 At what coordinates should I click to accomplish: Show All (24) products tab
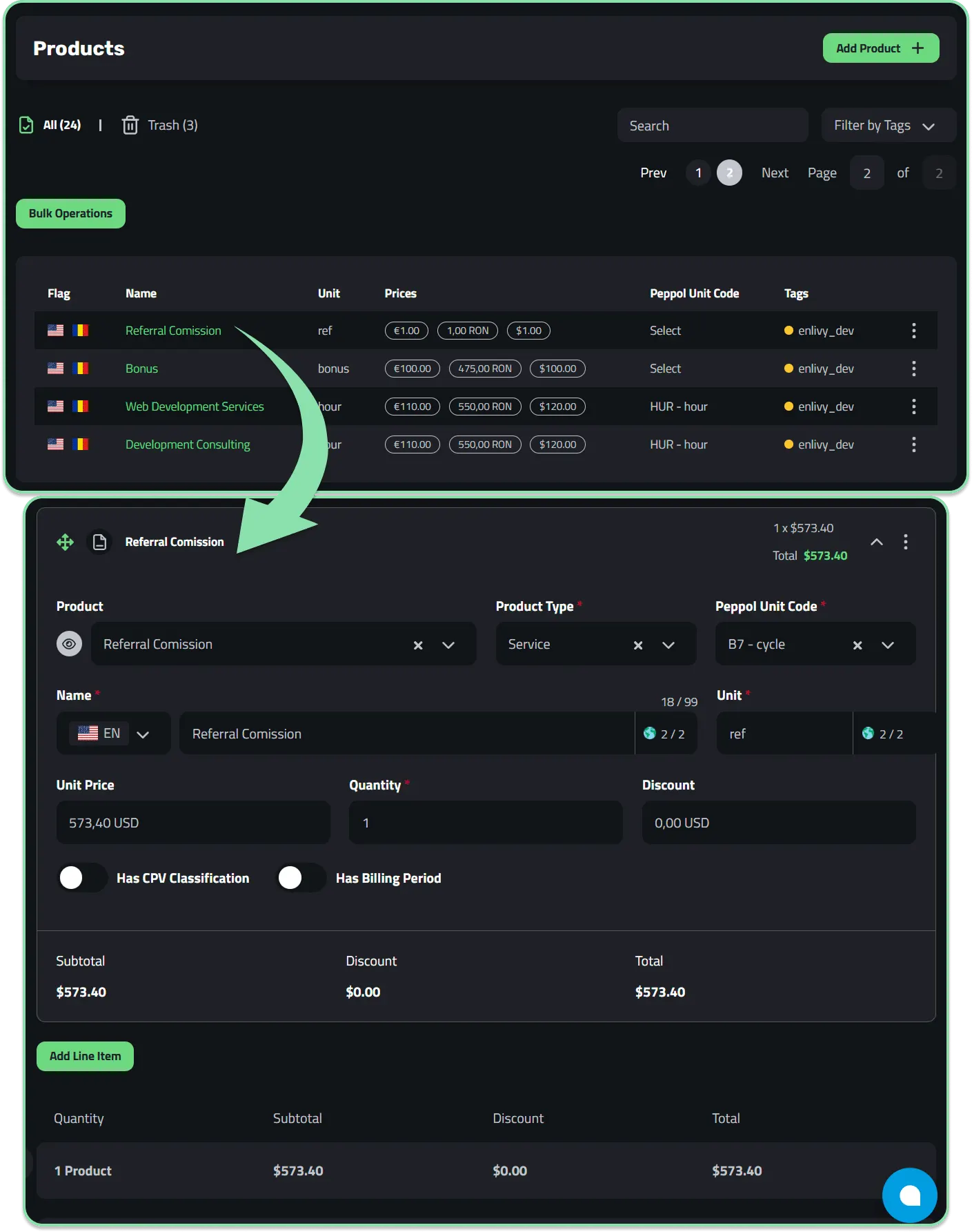click(61, 125)
